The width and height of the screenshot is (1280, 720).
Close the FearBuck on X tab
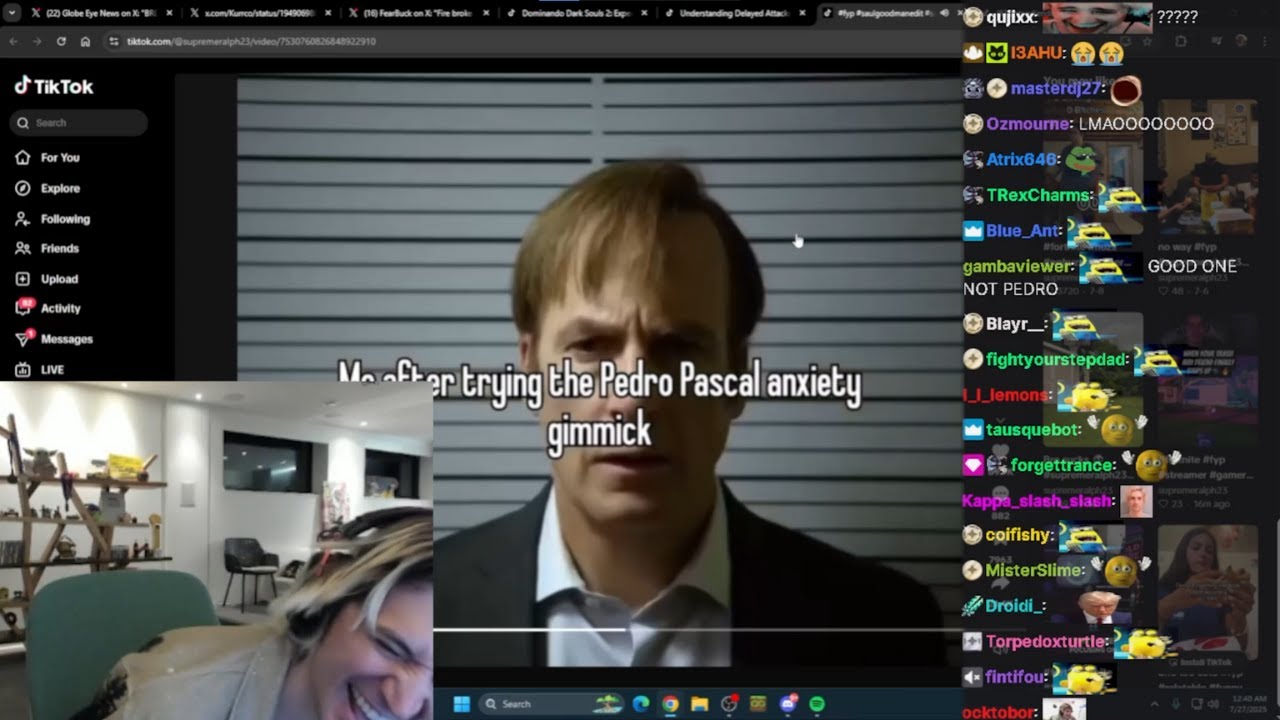[486, 13]
